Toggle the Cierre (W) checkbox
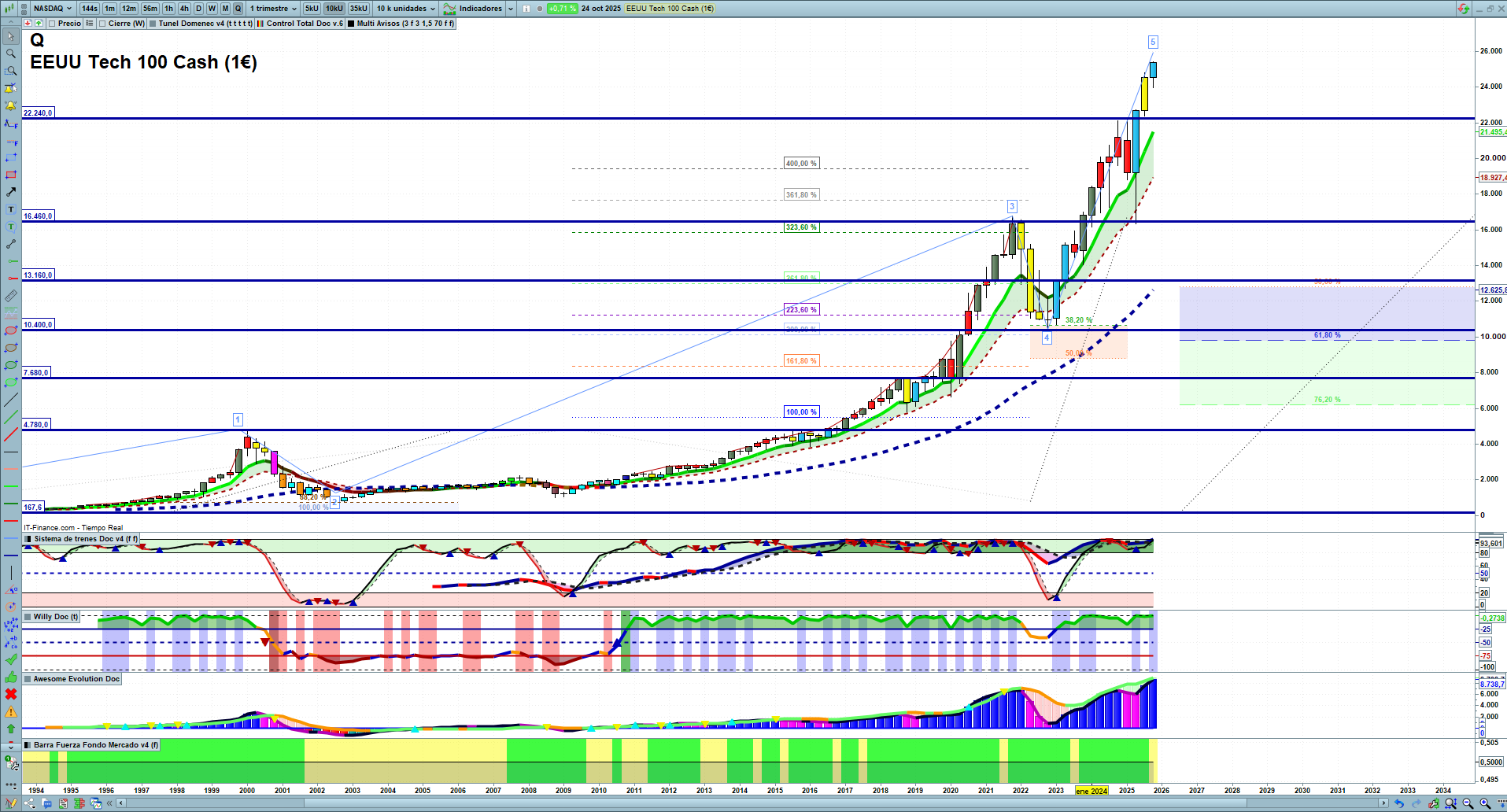The width and height of the screenshot is (1507, 812). [102, 24]
